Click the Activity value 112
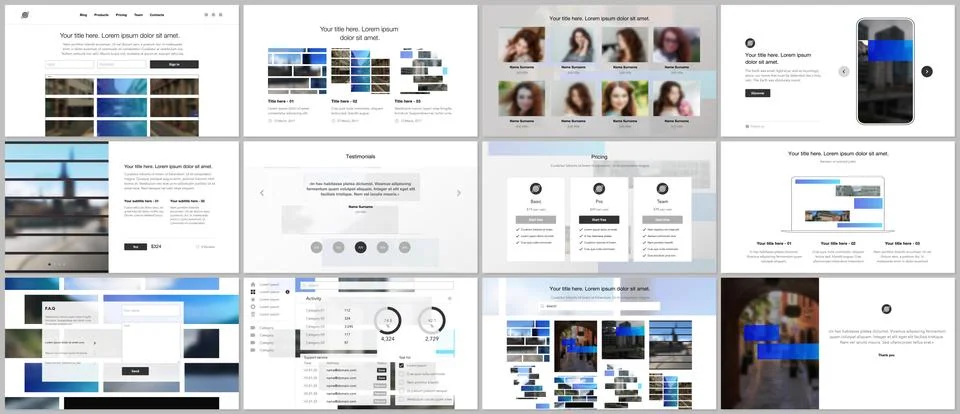This screenshot has height=414, width=960. click(x=347, y=310)
